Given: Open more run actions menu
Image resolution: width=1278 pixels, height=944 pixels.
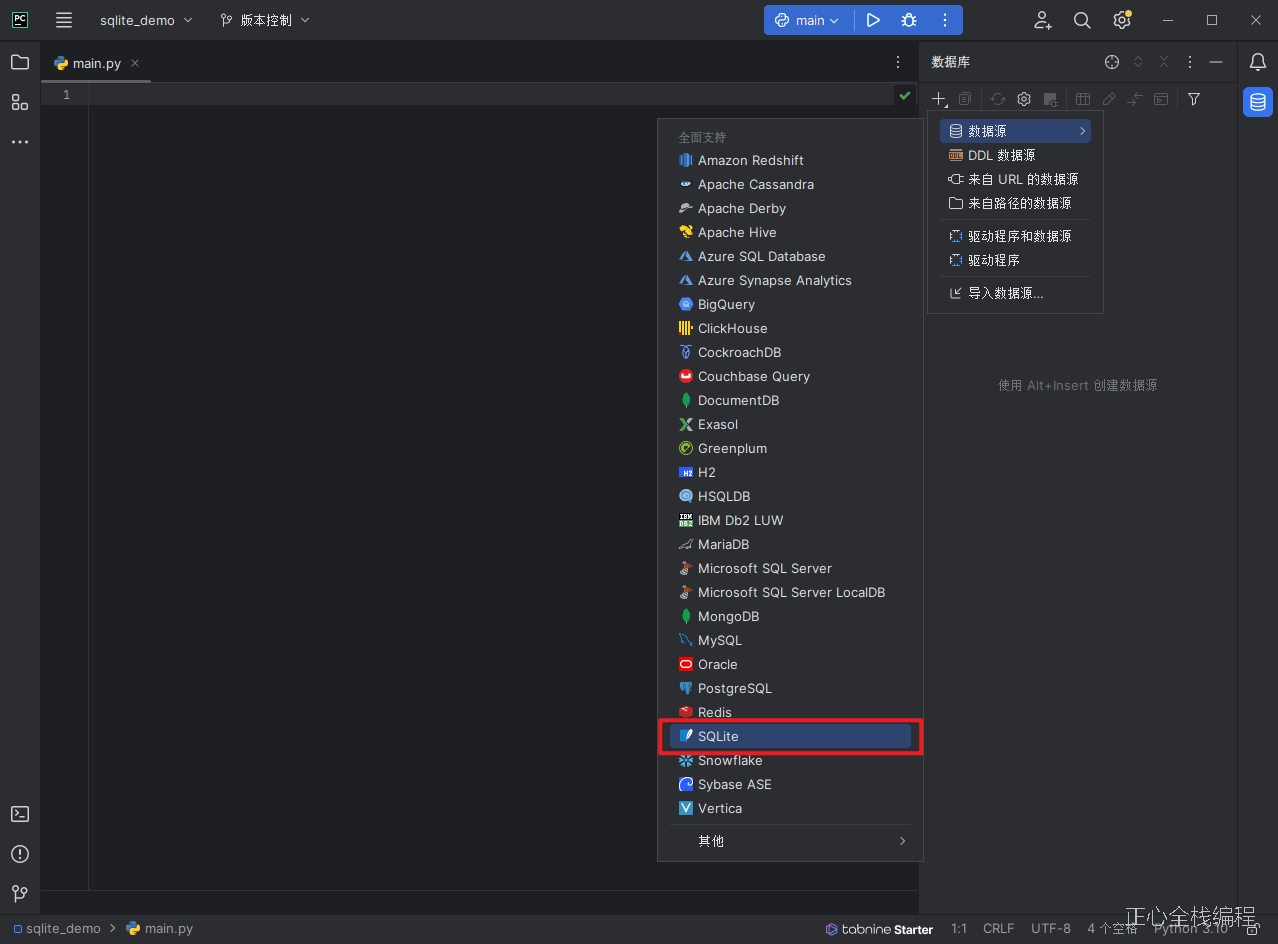Looking at the screenshot, I should (x=945, y=20).
